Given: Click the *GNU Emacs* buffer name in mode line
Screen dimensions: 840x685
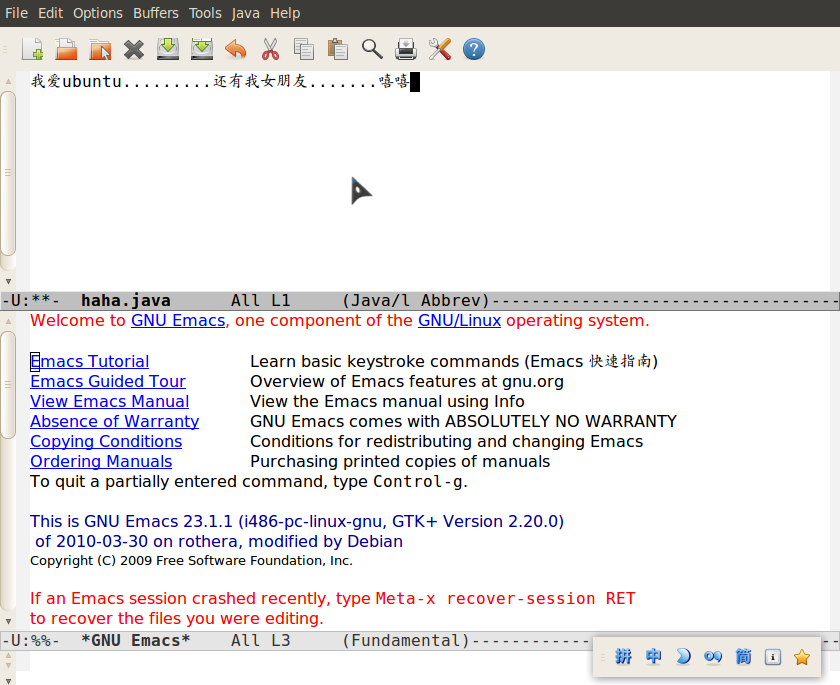Looking at the screenshot, I should click(x=136, y=641).
